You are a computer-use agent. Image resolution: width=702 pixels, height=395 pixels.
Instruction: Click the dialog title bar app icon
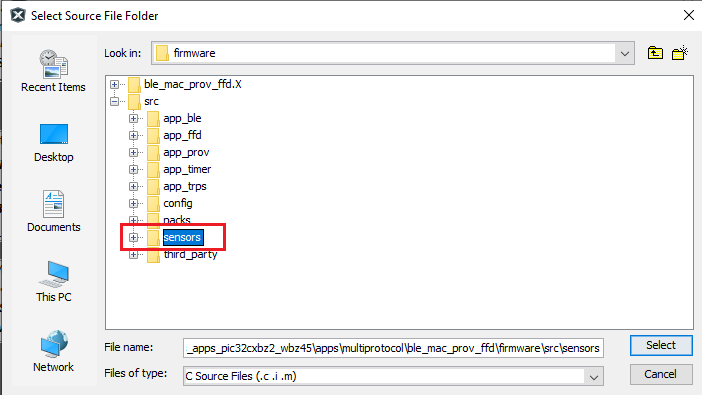18,15
